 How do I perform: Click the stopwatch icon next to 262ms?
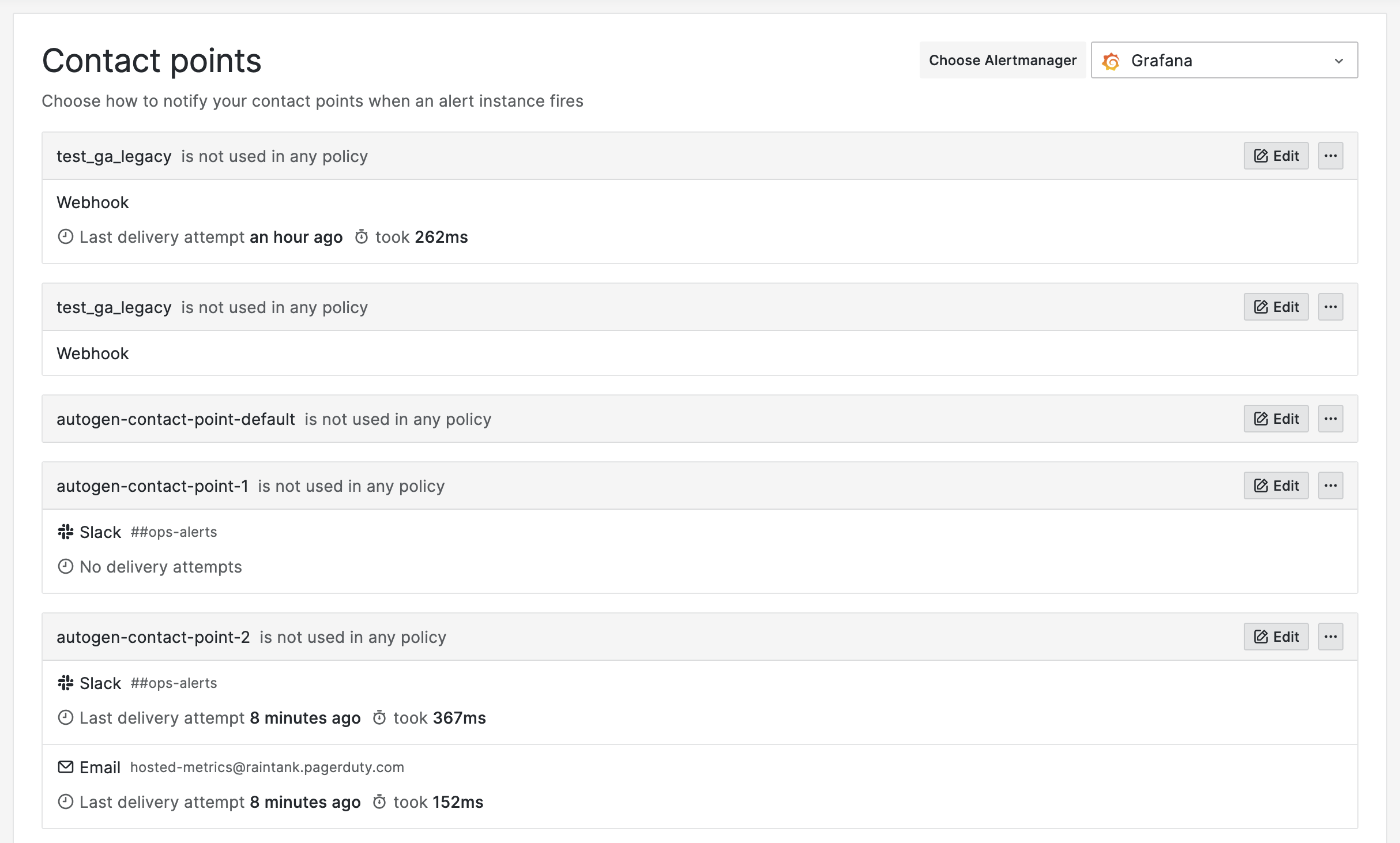click(362, 236)
